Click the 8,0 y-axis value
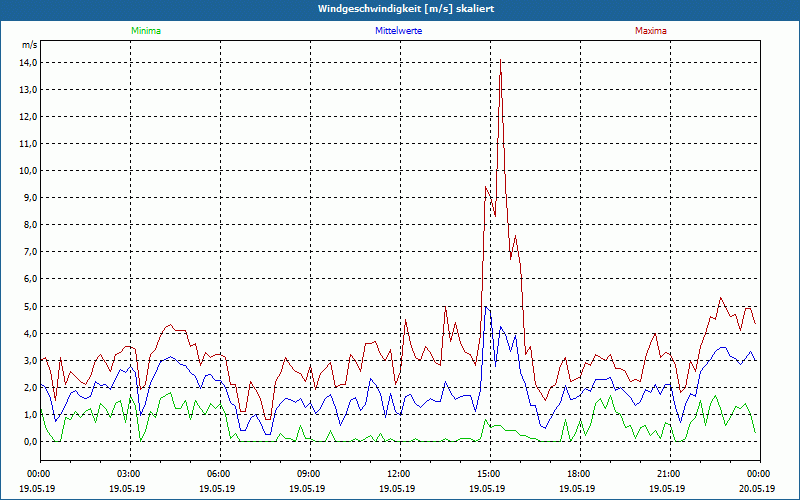800x500 pixels. pos(30,225)
